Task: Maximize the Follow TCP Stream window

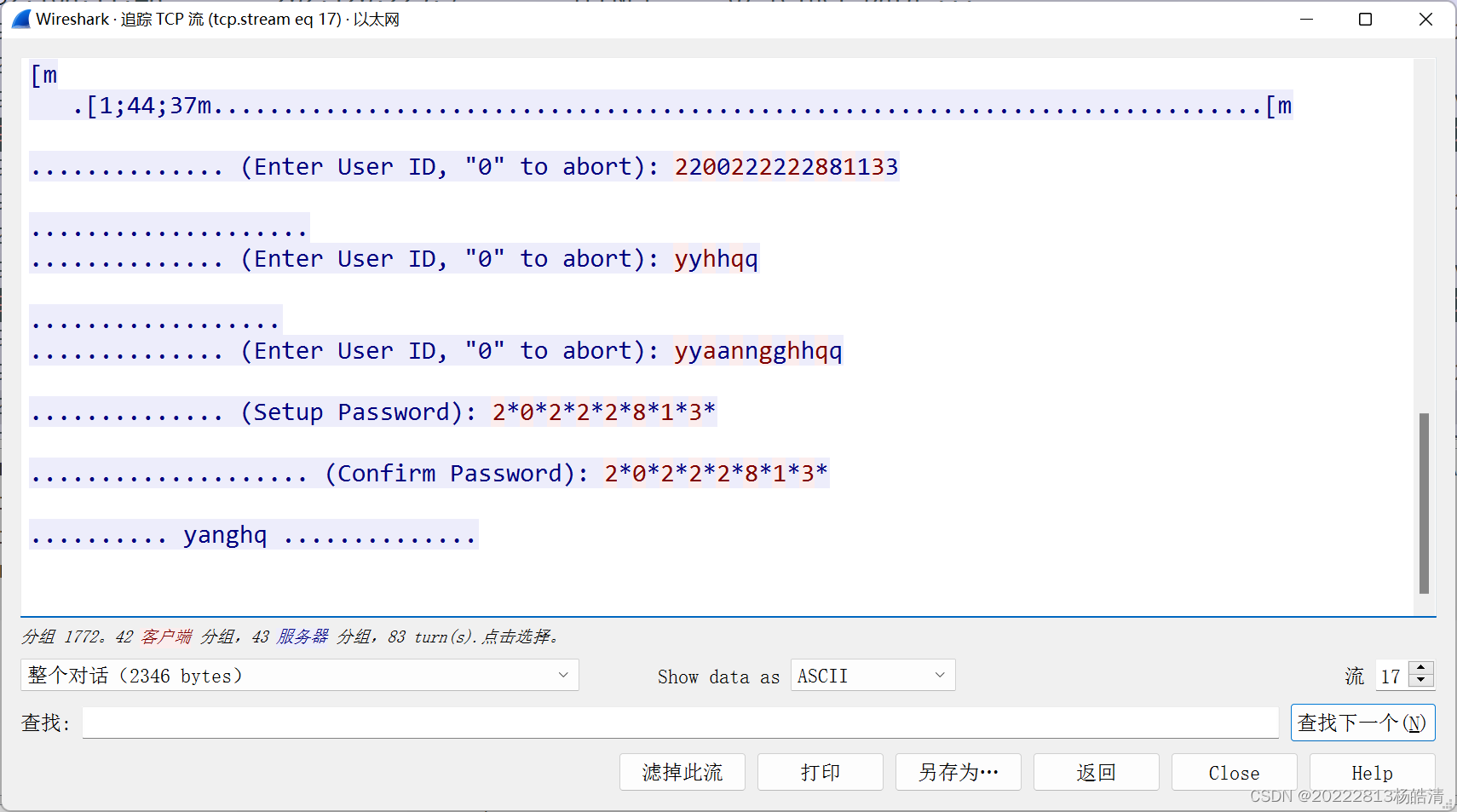Action: click(x=1365, y=19)
